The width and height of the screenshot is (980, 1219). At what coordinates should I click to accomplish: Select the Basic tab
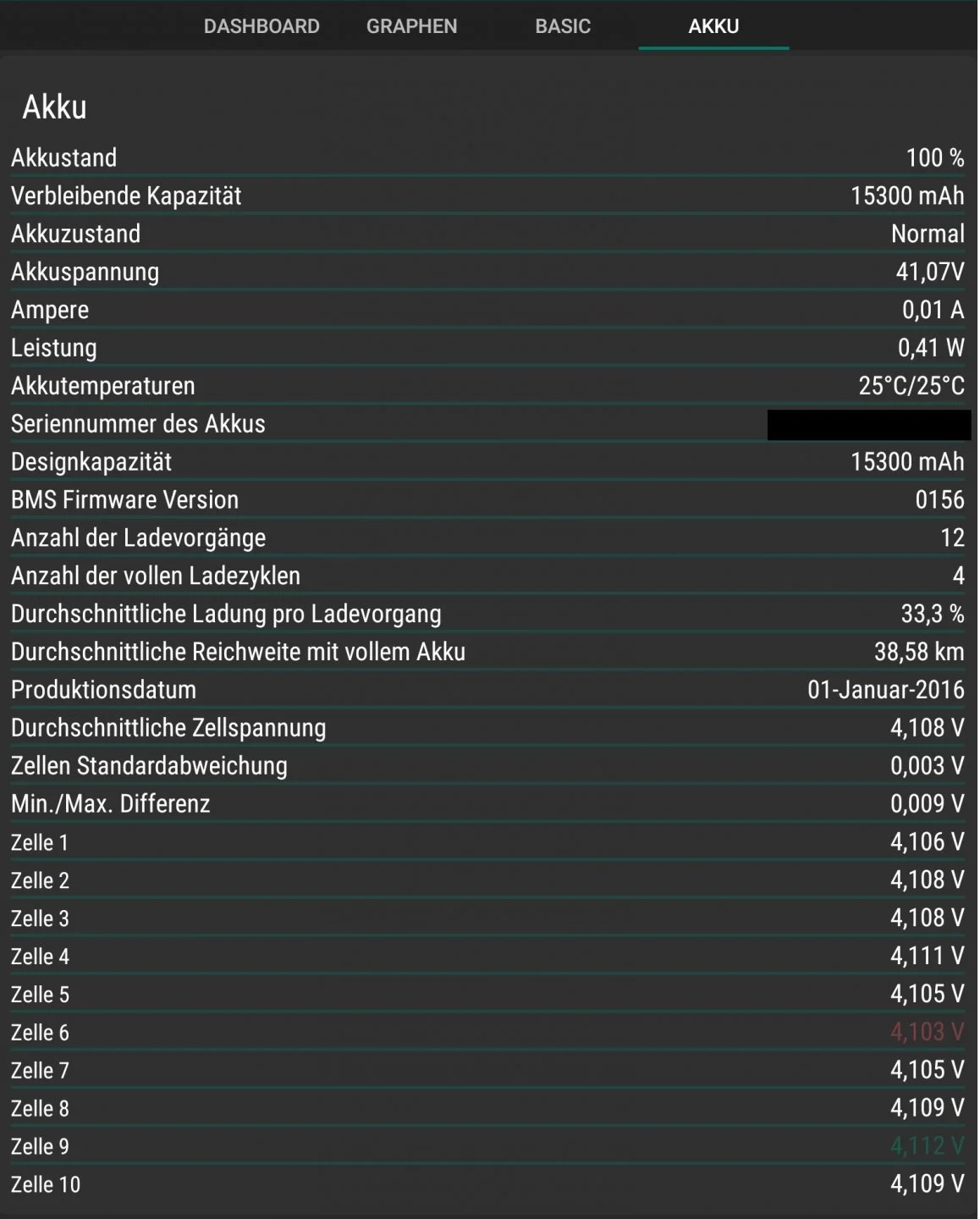coord(563,26)
